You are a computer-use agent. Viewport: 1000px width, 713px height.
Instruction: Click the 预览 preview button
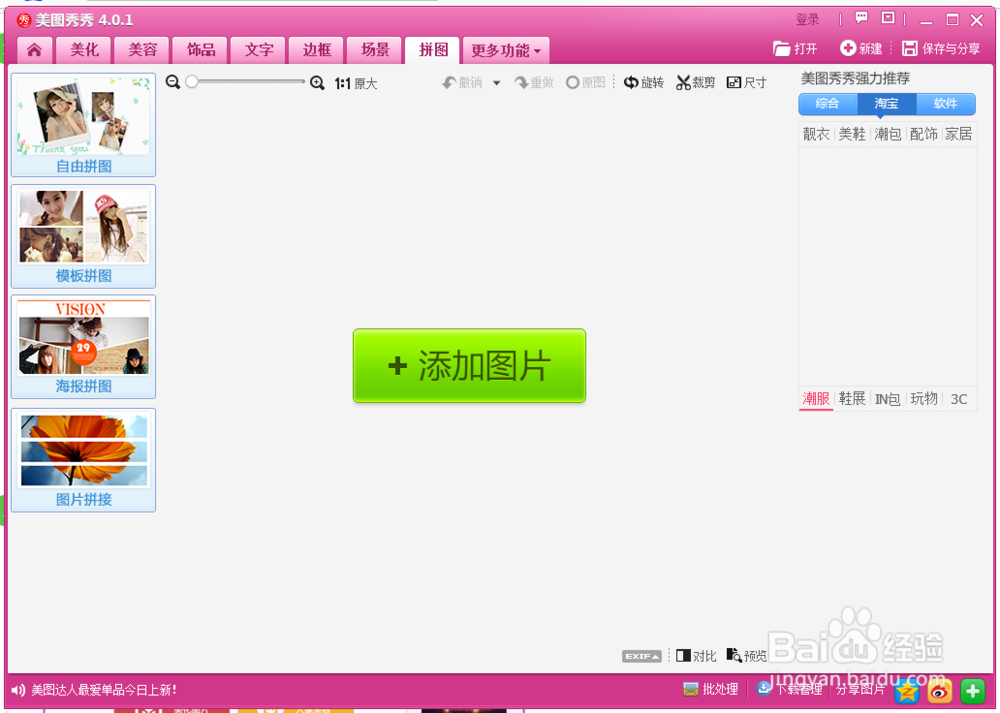[x=747, y=656]
